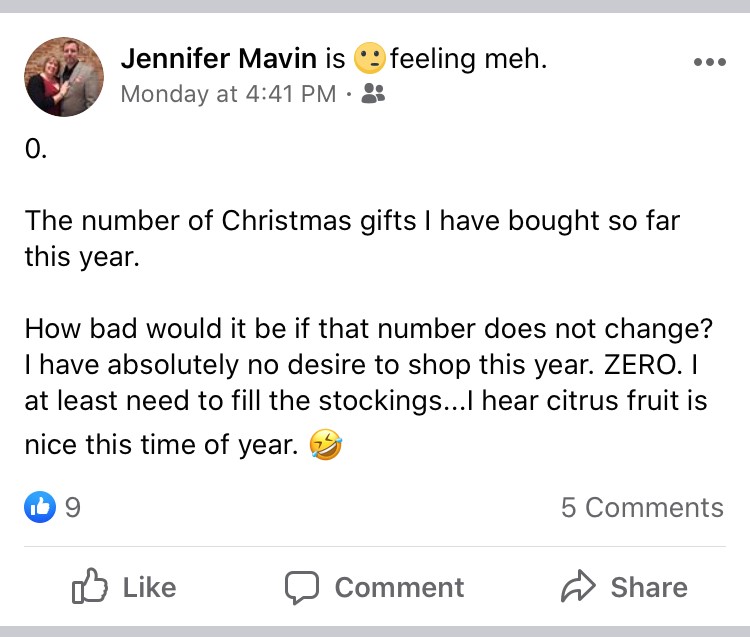Click the '0.' opening line of post
The height and width of the screenshot is (637, 750).
tap(36, 150)
